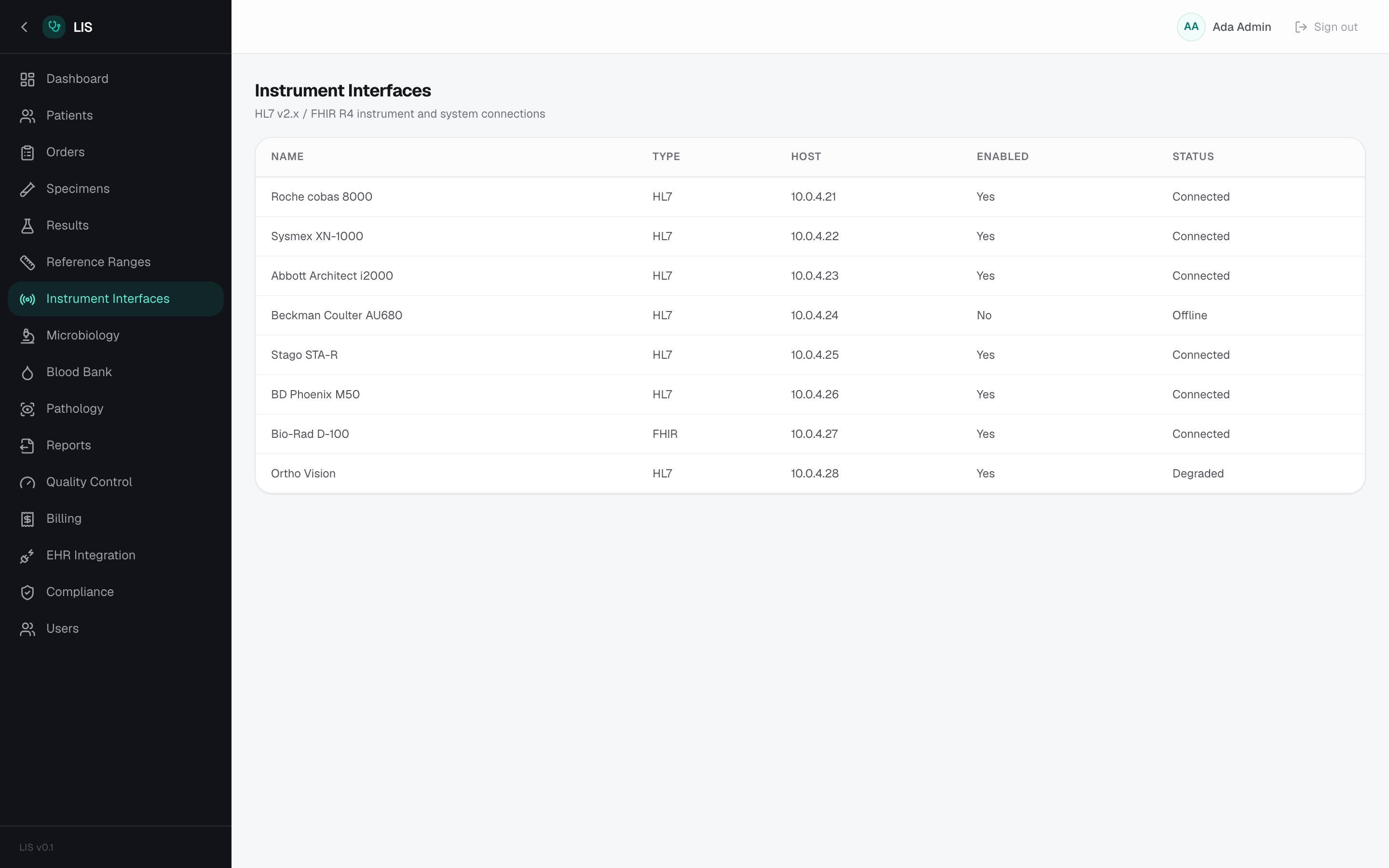Click the Orders clipboard icon
1389x868 pixels.
pos(27,153)
